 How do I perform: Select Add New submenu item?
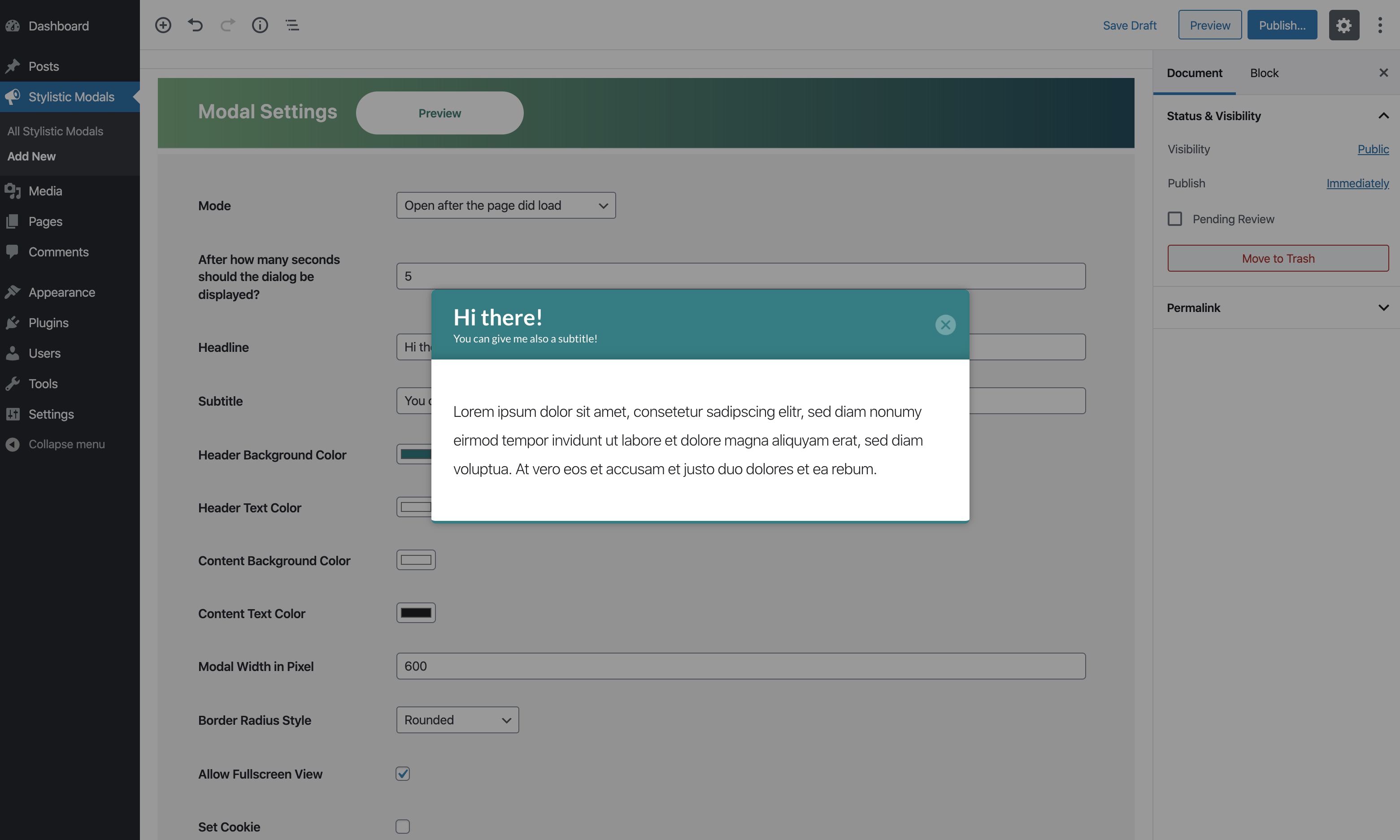pos(31,156)
